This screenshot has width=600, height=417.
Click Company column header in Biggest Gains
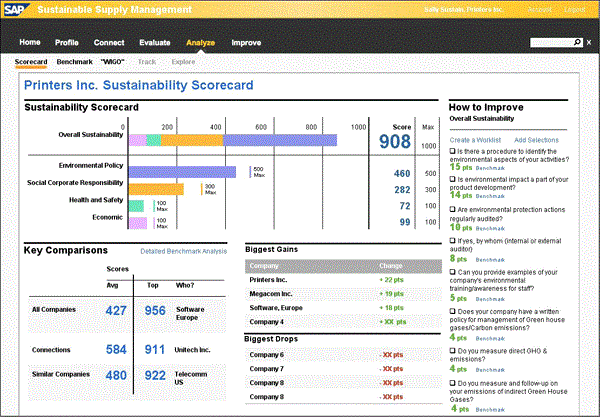click(264, 266)
